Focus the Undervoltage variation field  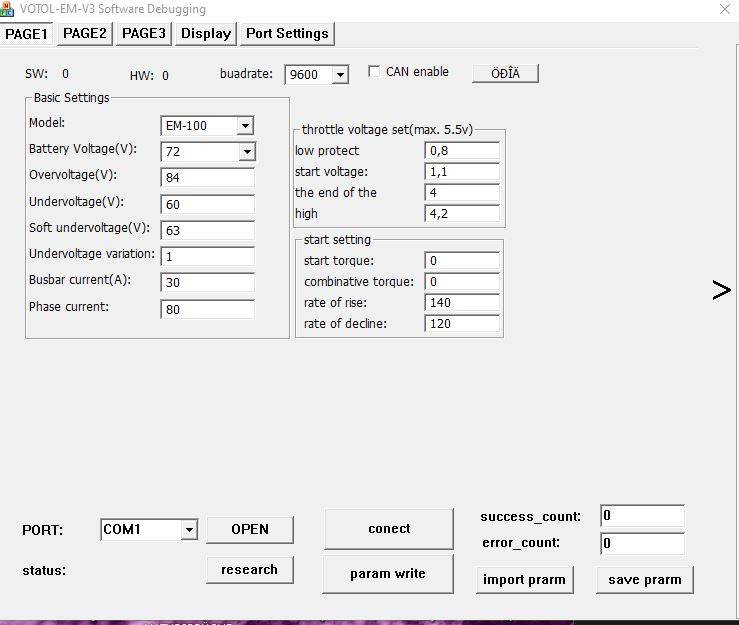207,256
